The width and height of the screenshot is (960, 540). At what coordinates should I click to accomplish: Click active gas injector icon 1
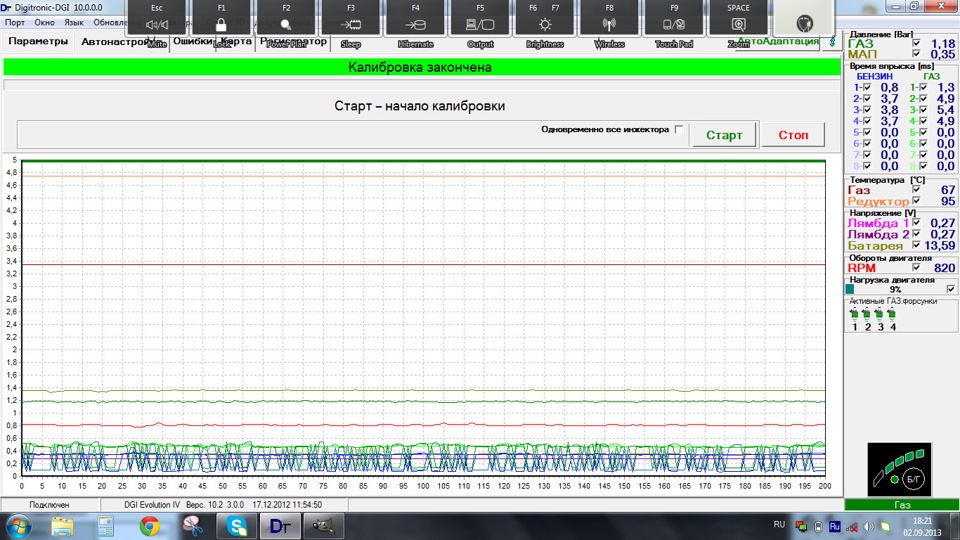(x=854, y=315)
